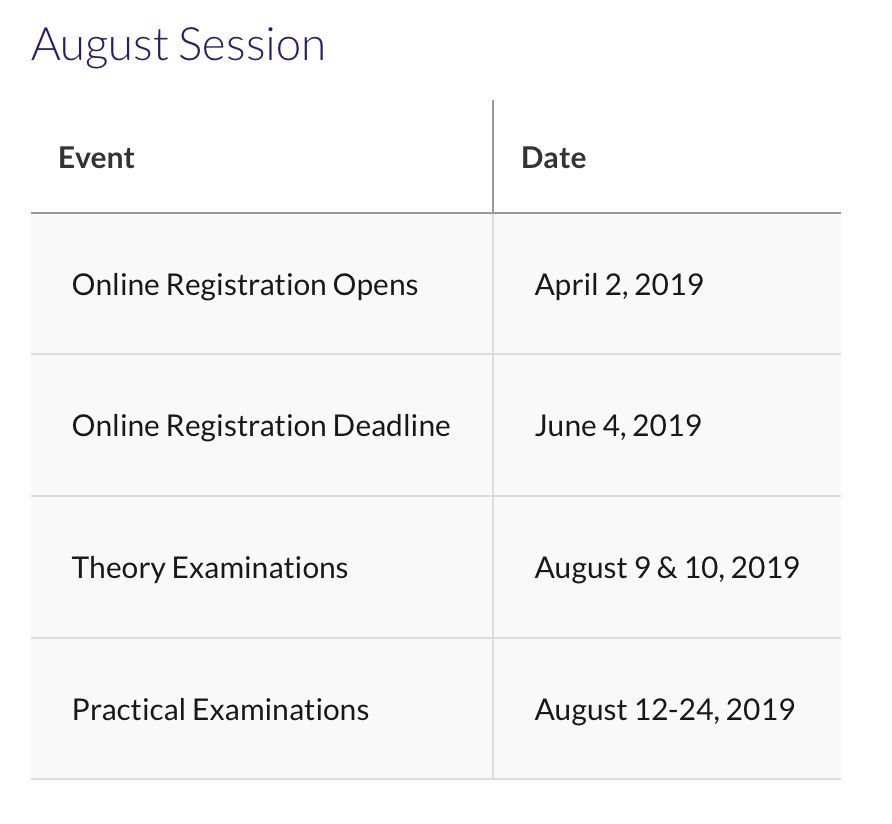Screen dimensions: 892x824
Task: Select the Date column header
Action: (x=554, y=158)
